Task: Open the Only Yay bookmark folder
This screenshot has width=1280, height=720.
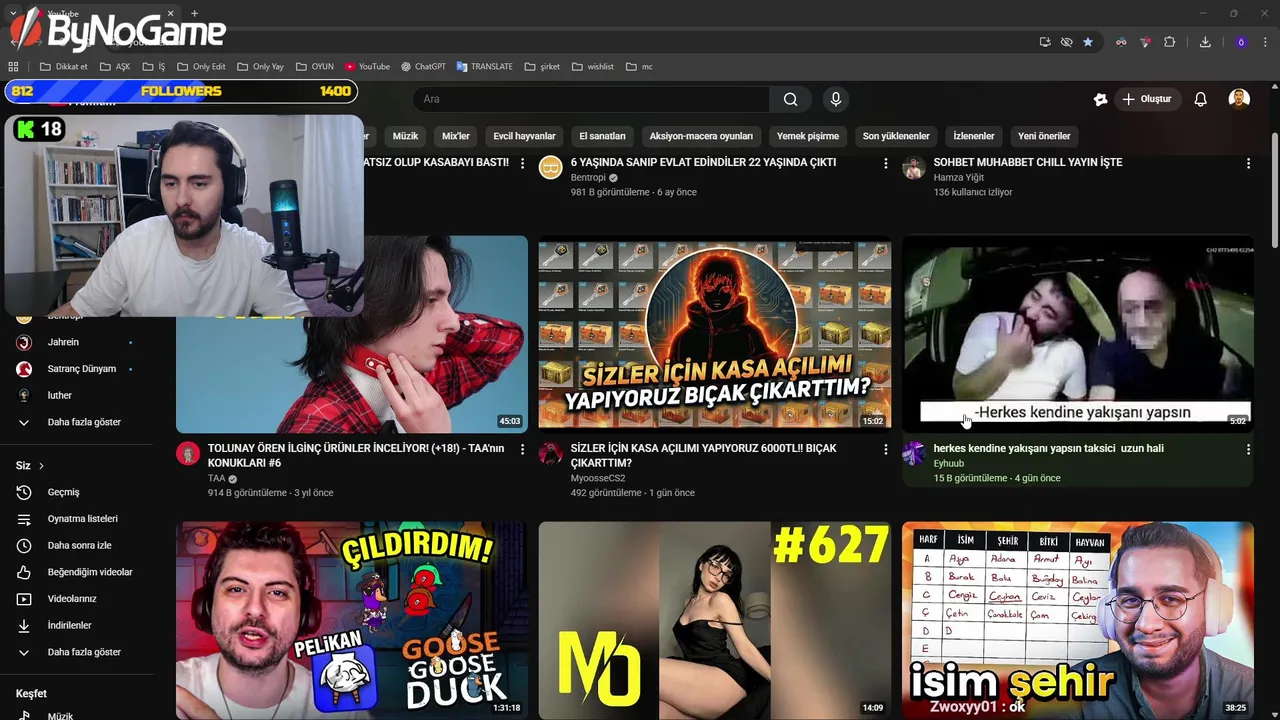Action: (260, 67)
